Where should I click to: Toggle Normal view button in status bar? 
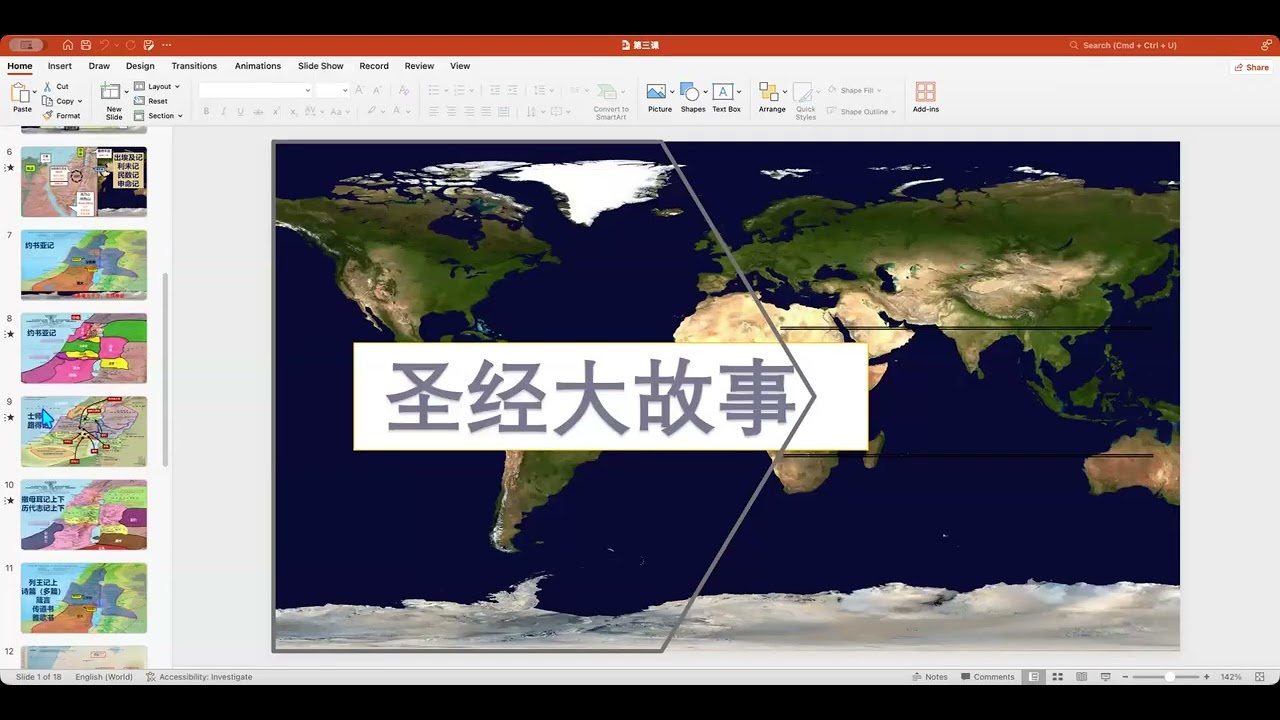1033,677
